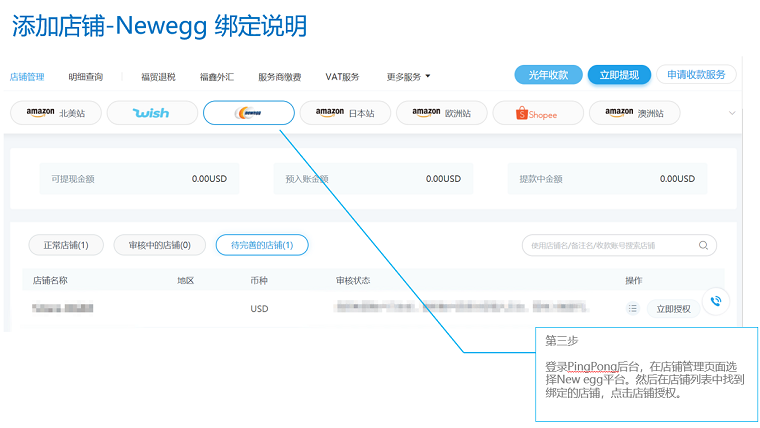The width and height of the screenshot is (760, 428).
Task: Click the 提款中金额 label
Action: point(541,179)
